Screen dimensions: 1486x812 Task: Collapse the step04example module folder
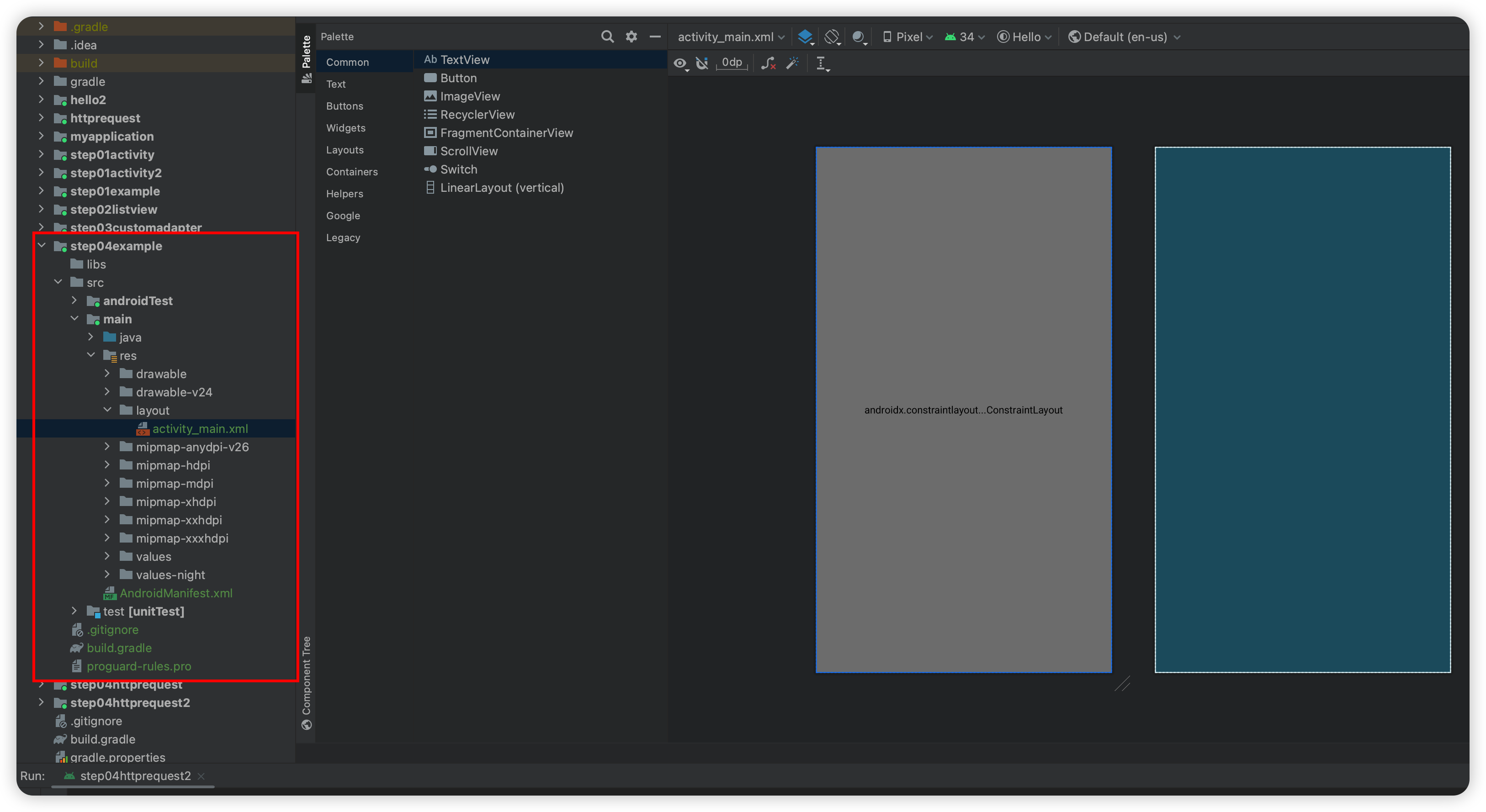42,246
